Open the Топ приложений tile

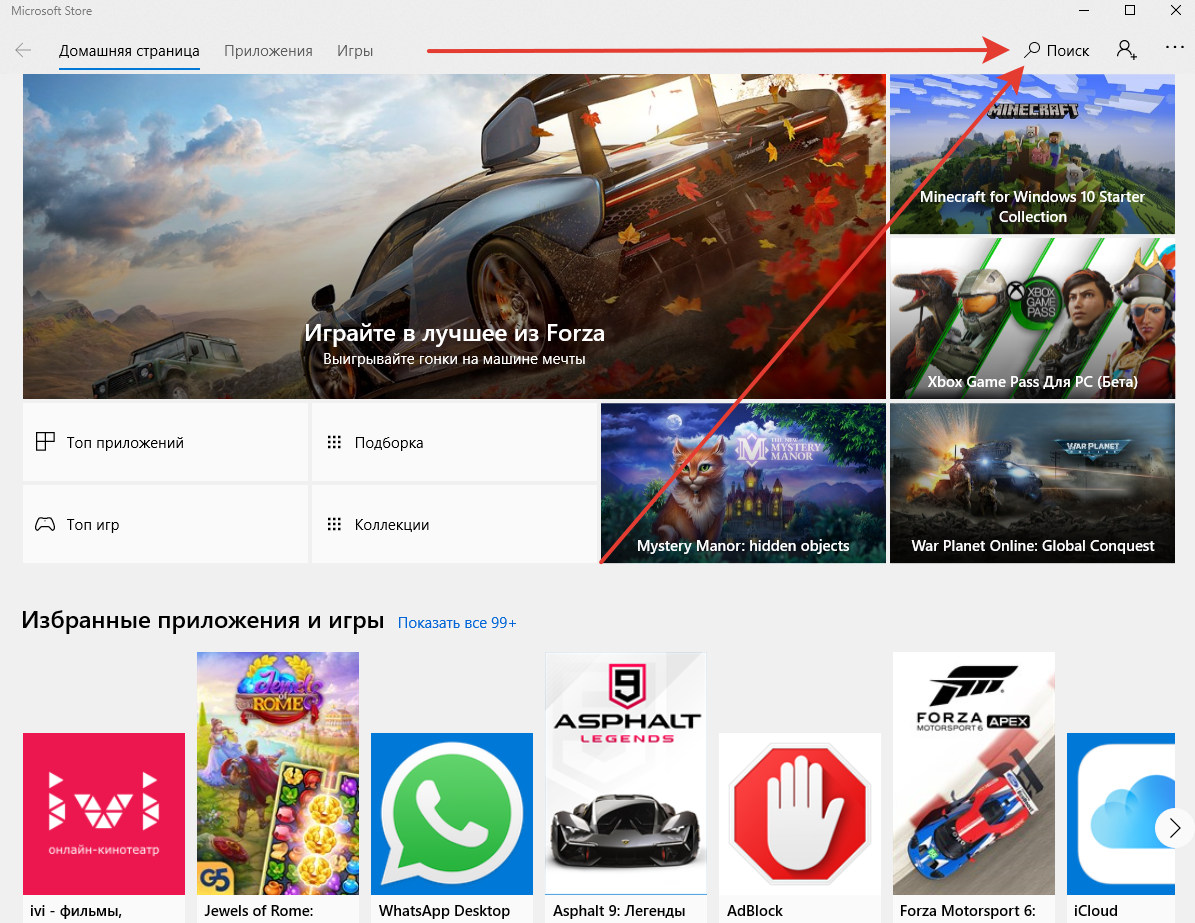tap(166, 442)
